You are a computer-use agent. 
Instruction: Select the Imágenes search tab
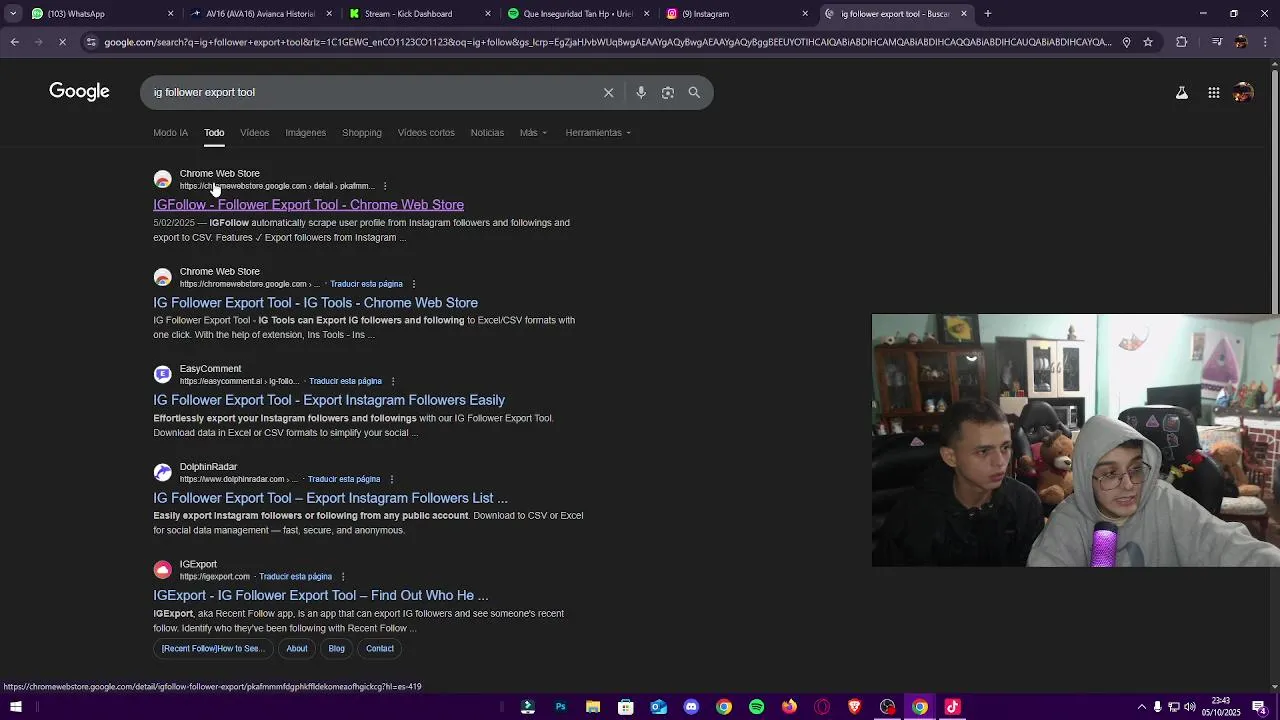pos(305,133)
